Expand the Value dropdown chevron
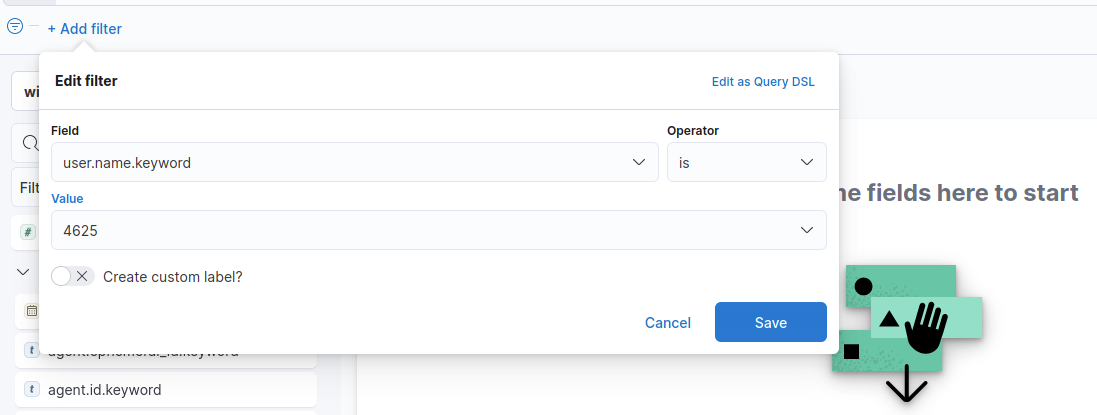Image resolution: width=1097 pixels, height=415 pixels. [x=807, y=230]
